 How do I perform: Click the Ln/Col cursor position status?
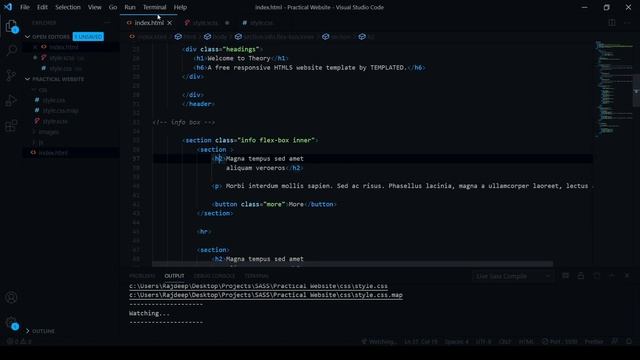(x=421, y=342)
